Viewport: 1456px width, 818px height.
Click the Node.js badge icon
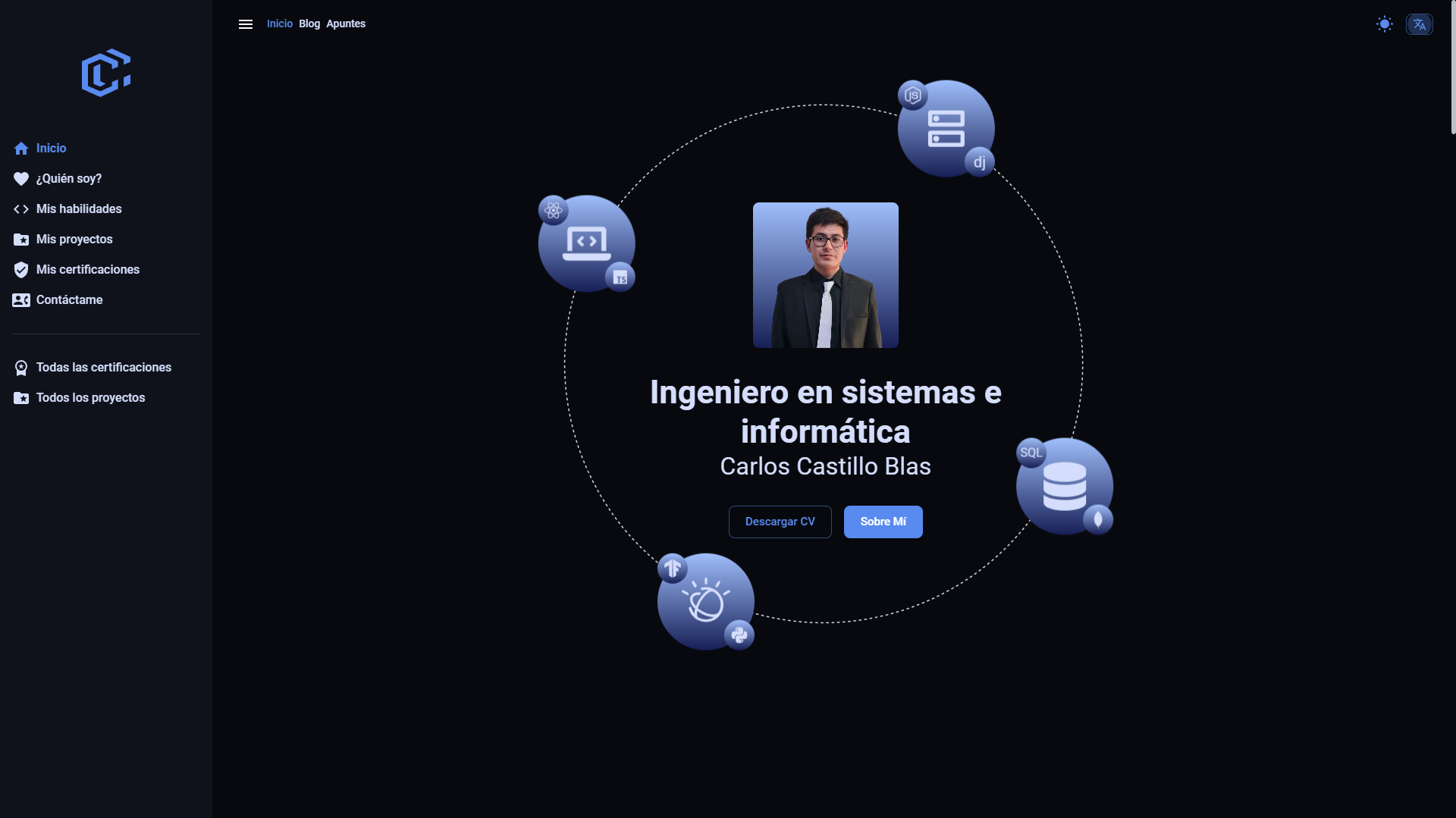click(913, 96)
